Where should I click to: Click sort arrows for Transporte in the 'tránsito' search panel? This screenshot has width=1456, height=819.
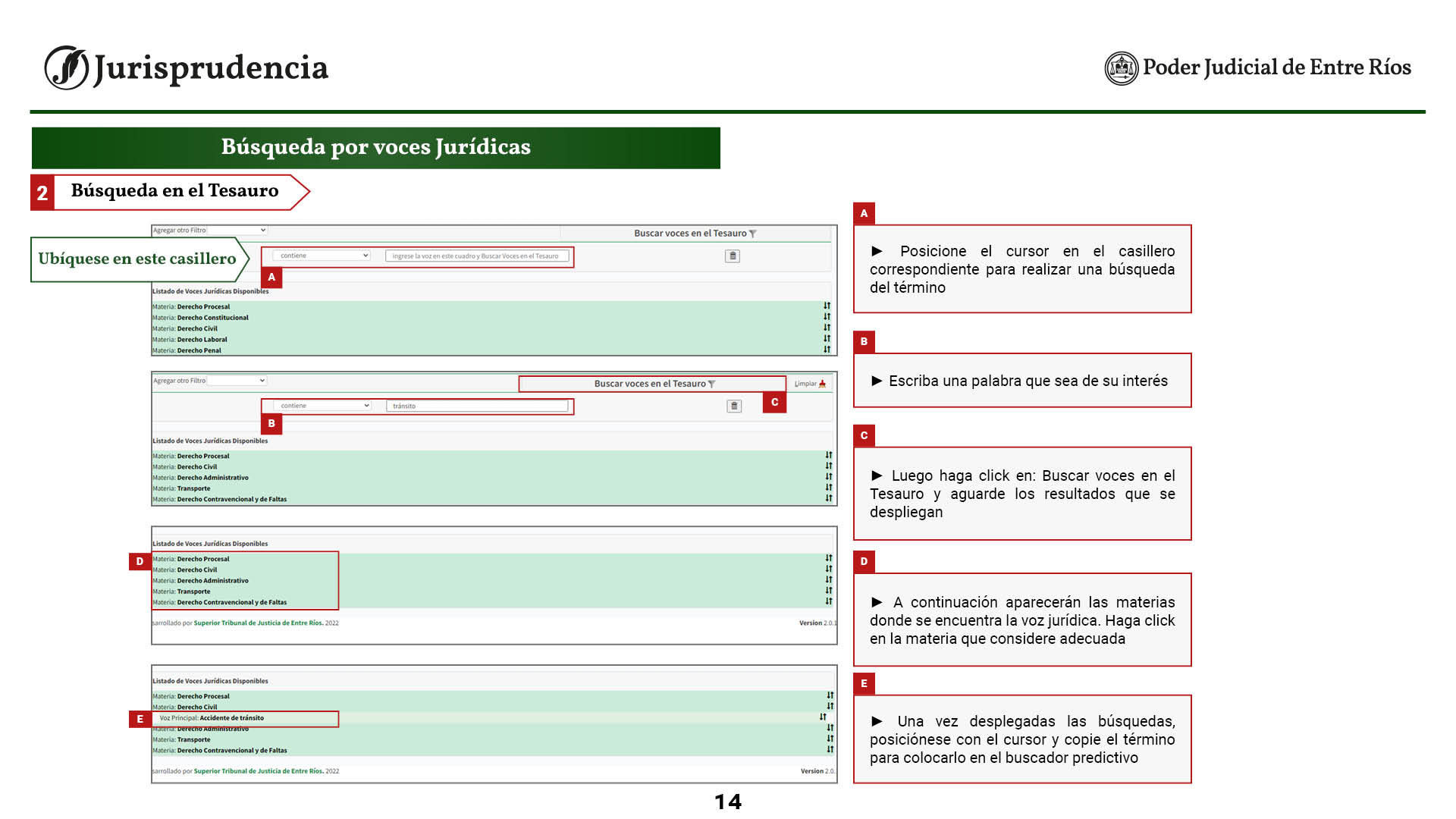tap(829, 488)
